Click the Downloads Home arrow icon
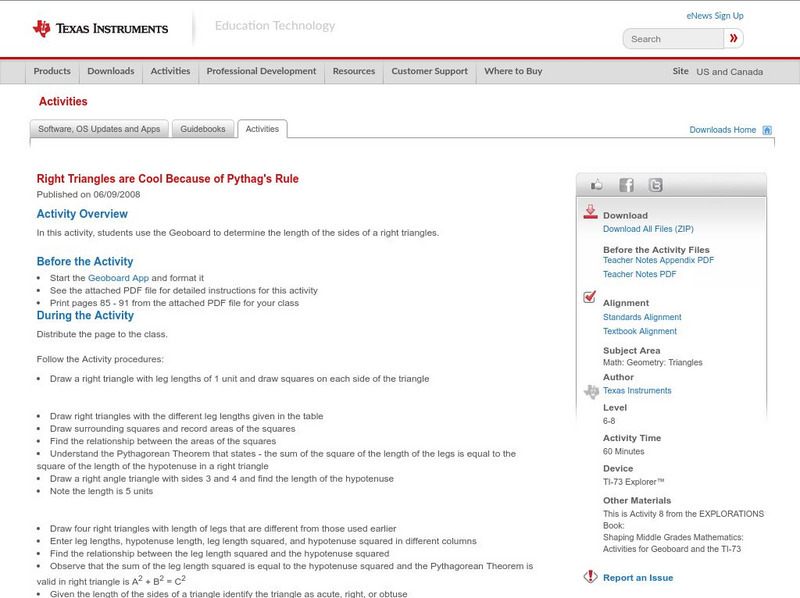The width and height of the screenshot is (800, 598). tap(765, 129)
